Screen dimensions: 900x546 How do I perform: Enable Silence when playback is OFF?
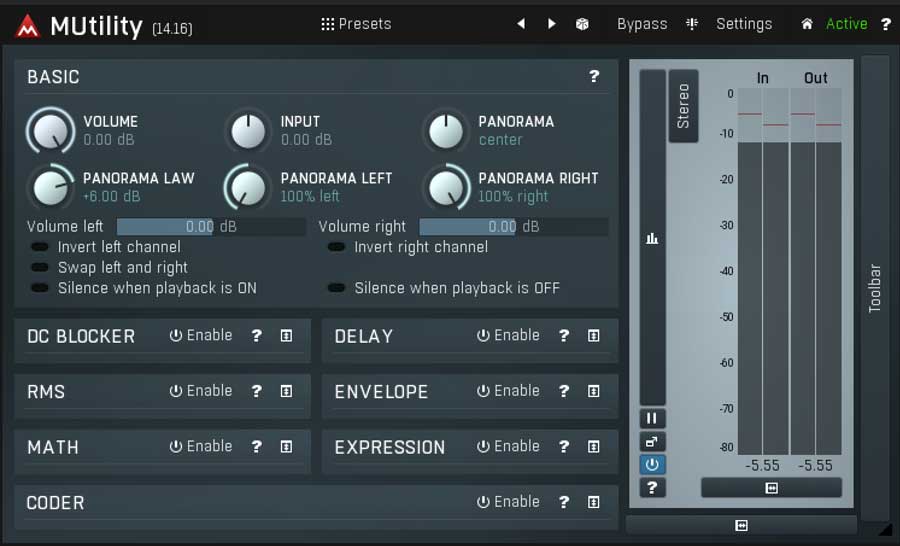tap(336, 288)
